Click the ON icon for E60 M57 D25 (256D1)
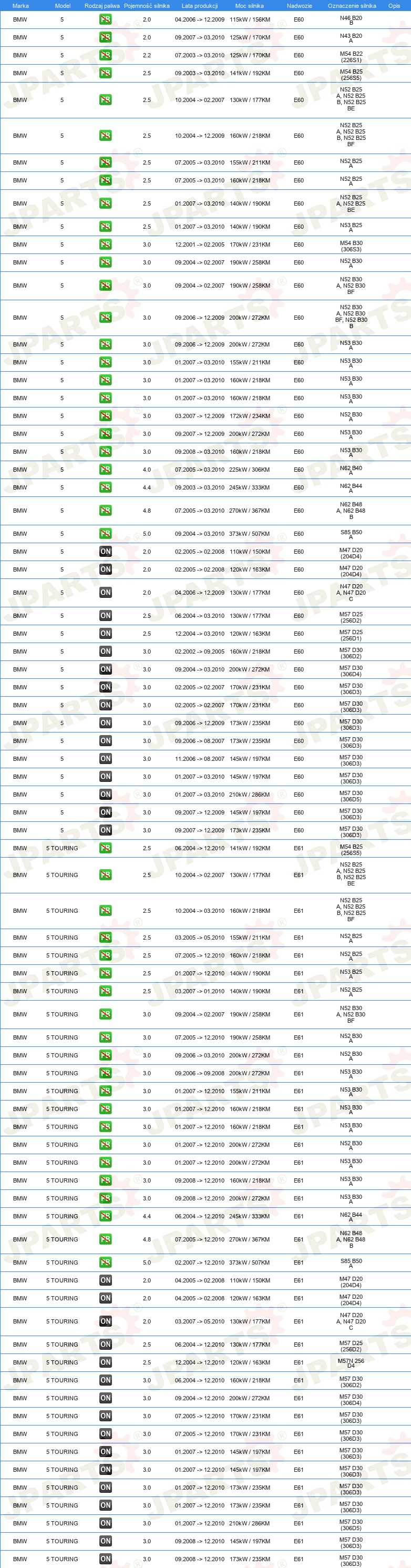Viewport: 411px width, 1568px height. pos(105,634)
